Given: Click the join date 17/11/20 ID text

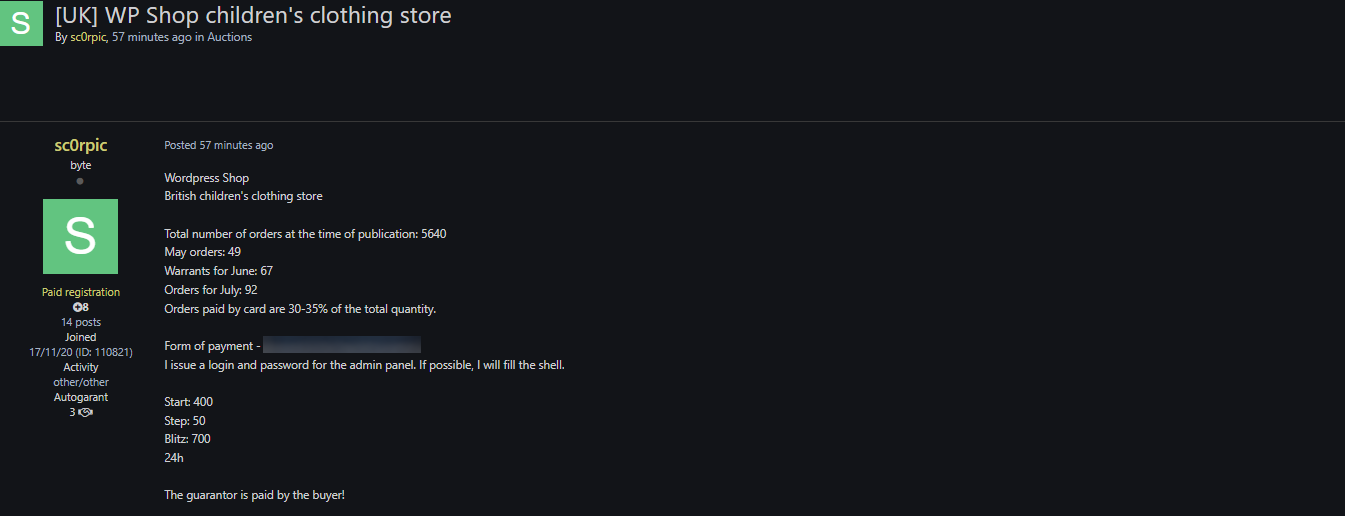Looking at the screenshot, I should pyautogui.click(x=81, y=352).
